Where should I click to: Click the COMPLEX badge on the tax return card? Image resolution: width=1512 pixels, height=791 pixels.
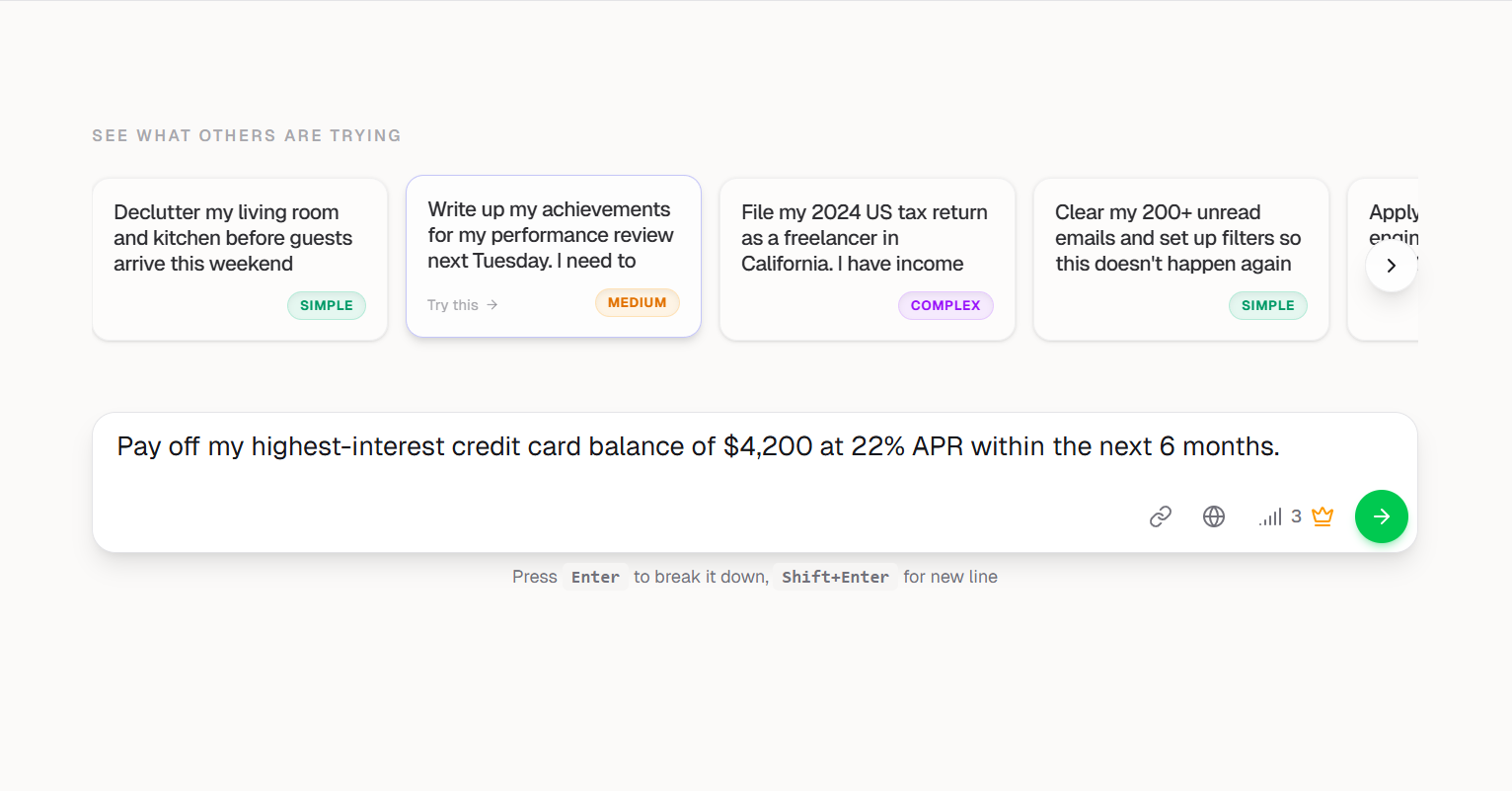[x=945, y=305]
